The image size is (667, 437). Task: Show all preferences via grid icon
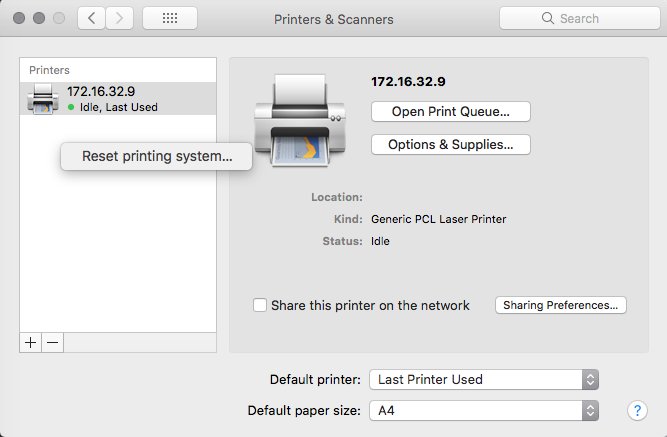[170, 18]
